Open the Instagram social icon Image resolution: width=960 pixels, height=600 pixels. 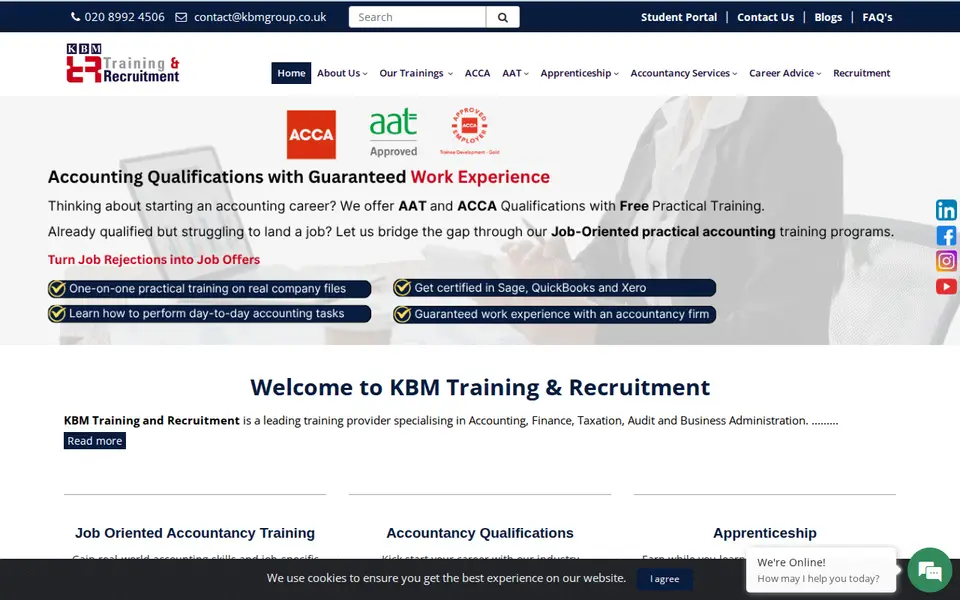[x=946, y=261]
